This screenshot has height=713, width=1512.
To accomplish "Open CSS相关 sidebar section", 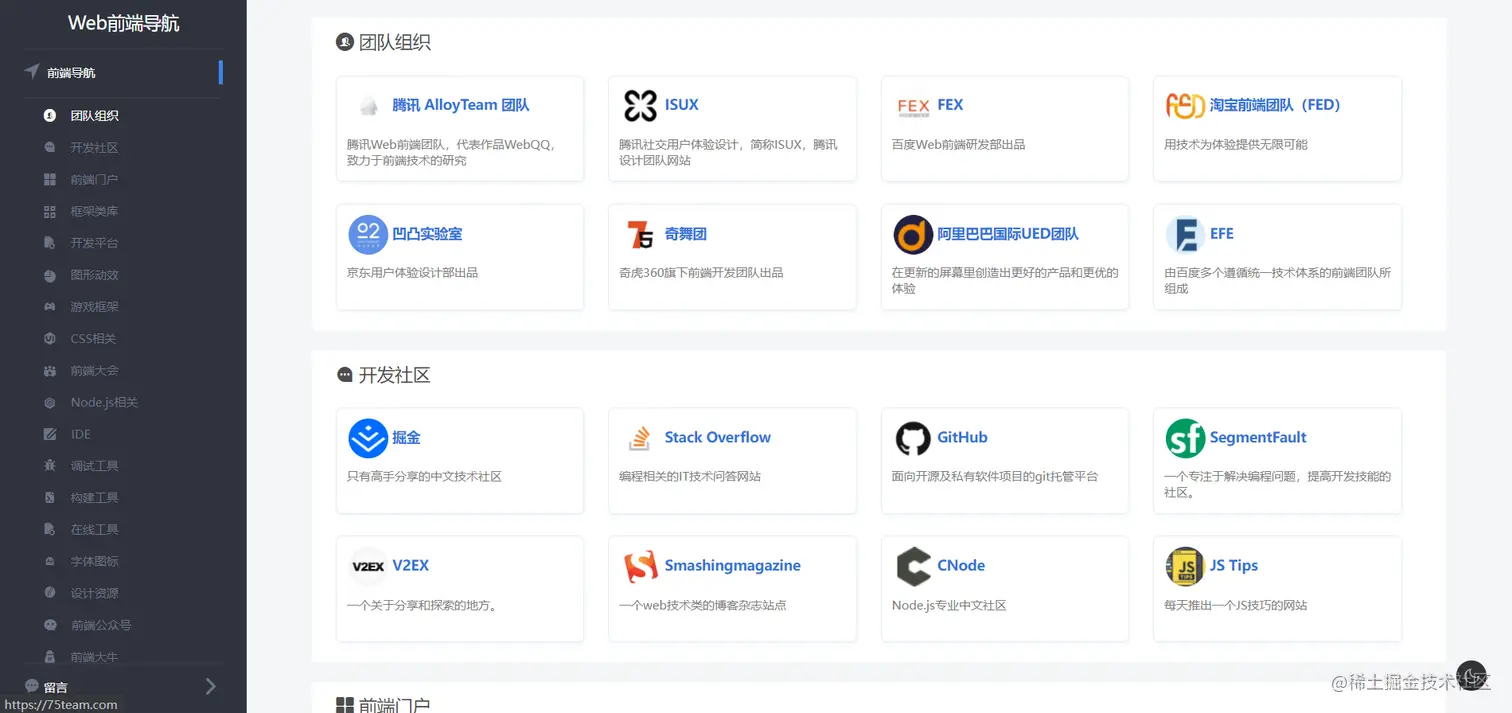I will point(93,339).
